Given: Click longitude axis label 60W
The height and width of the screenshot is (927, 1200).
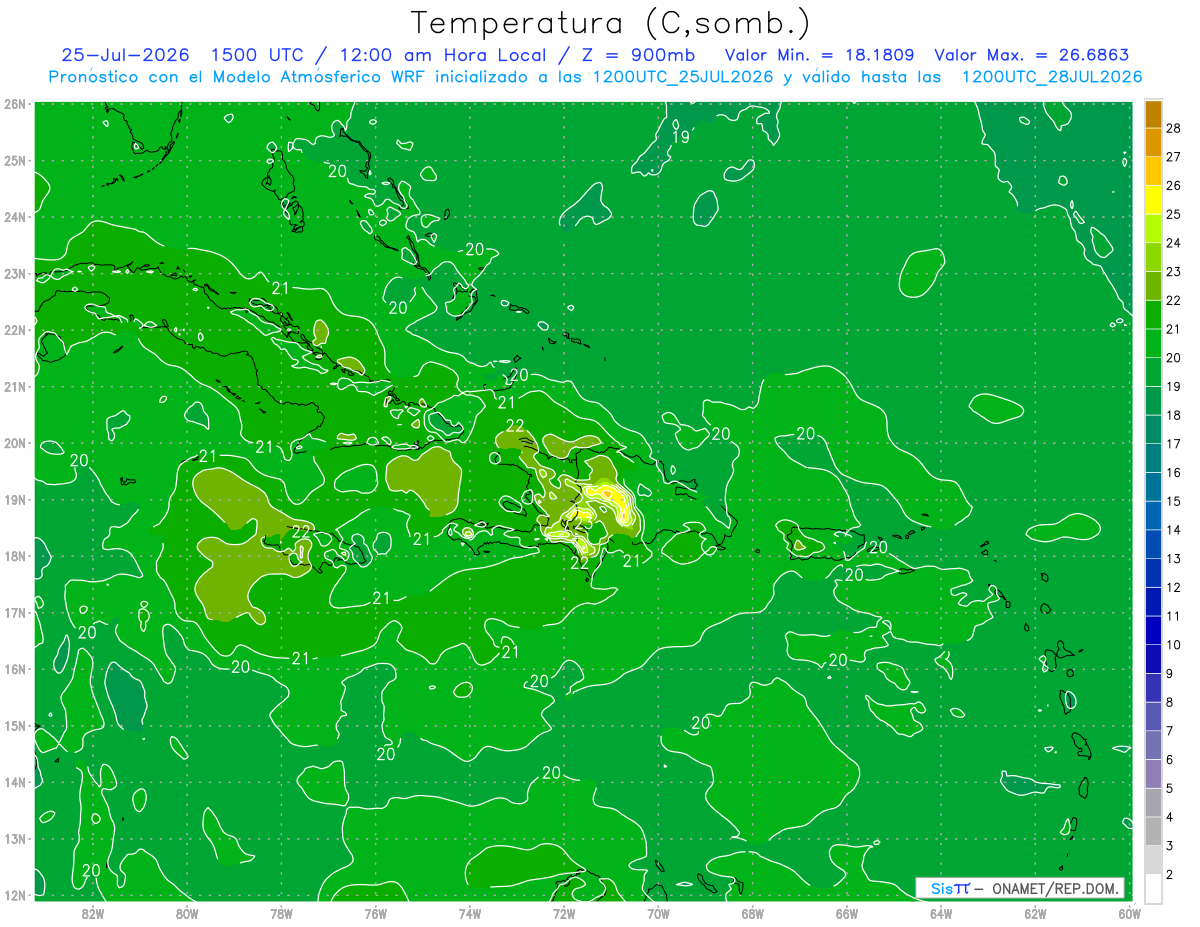Looking at the screenshot, I should [1129, 913].
